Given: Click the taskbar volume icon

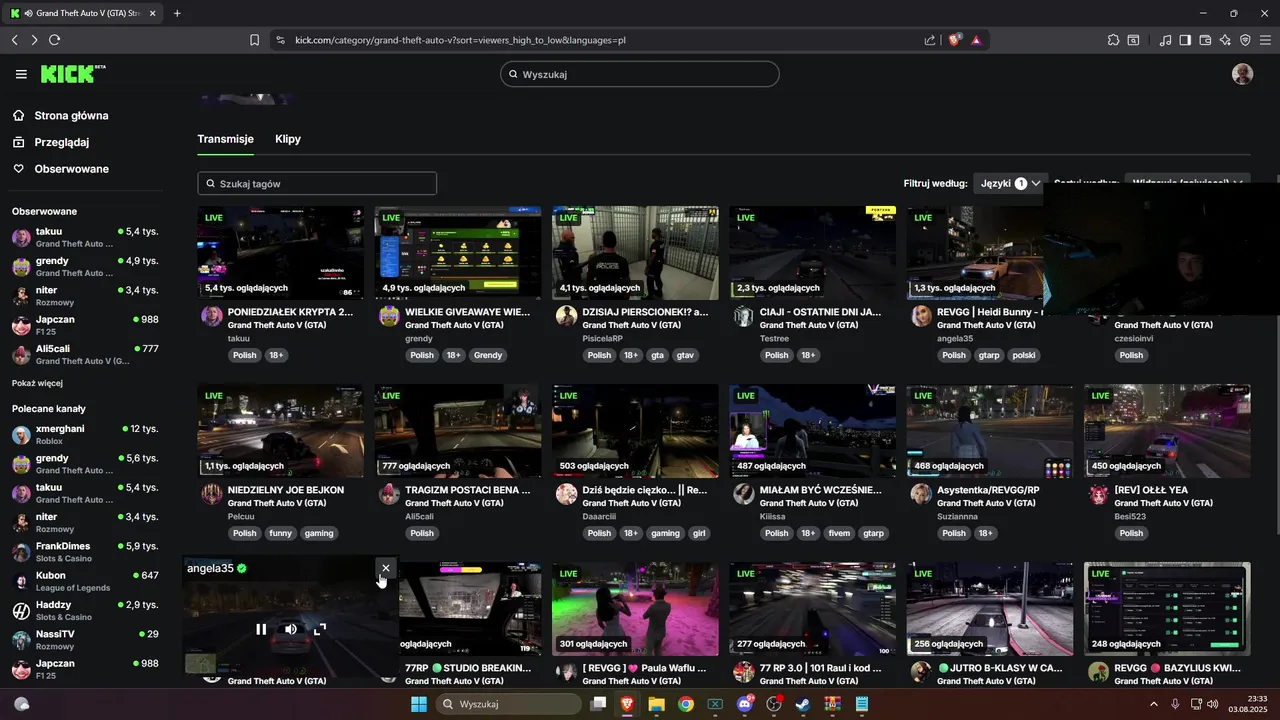Looking at the screenshot, I should click(x=1212, y=704).
